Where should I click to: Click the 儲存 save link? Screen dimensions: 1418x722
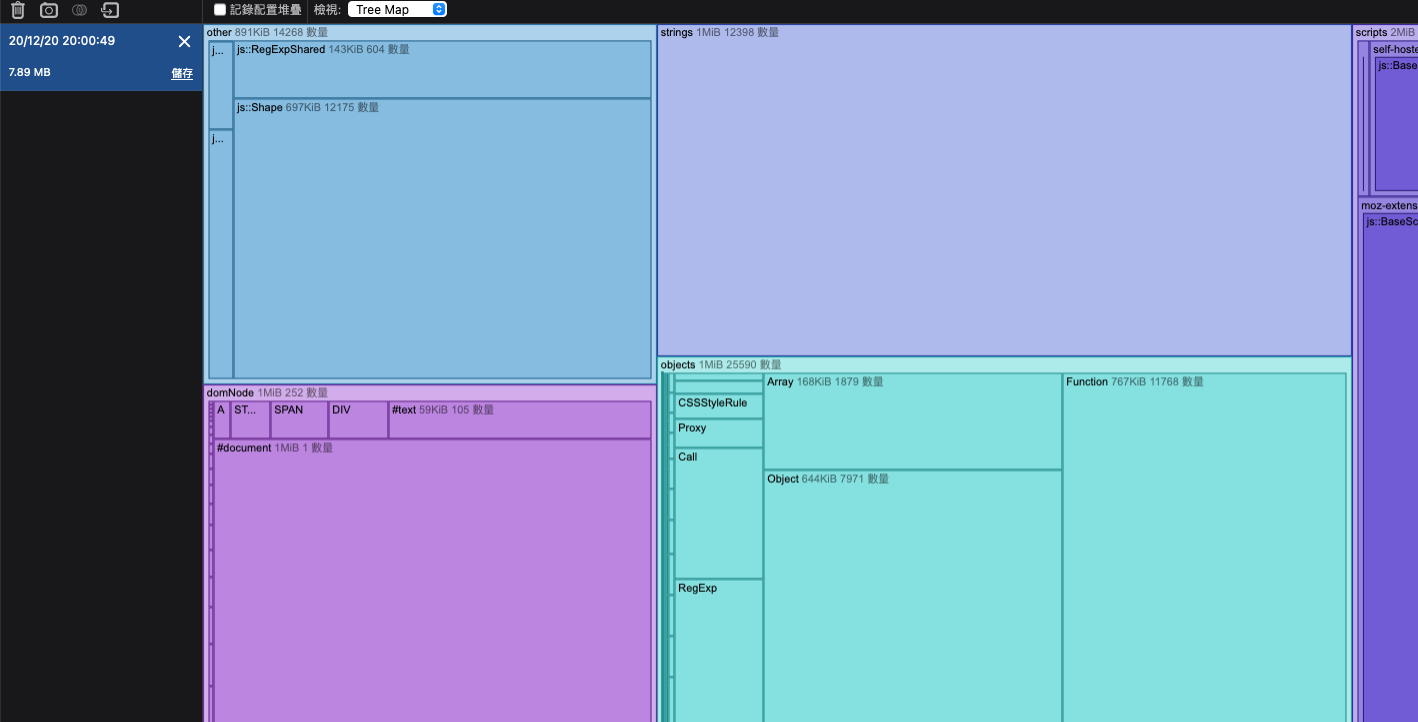(182, 73)
